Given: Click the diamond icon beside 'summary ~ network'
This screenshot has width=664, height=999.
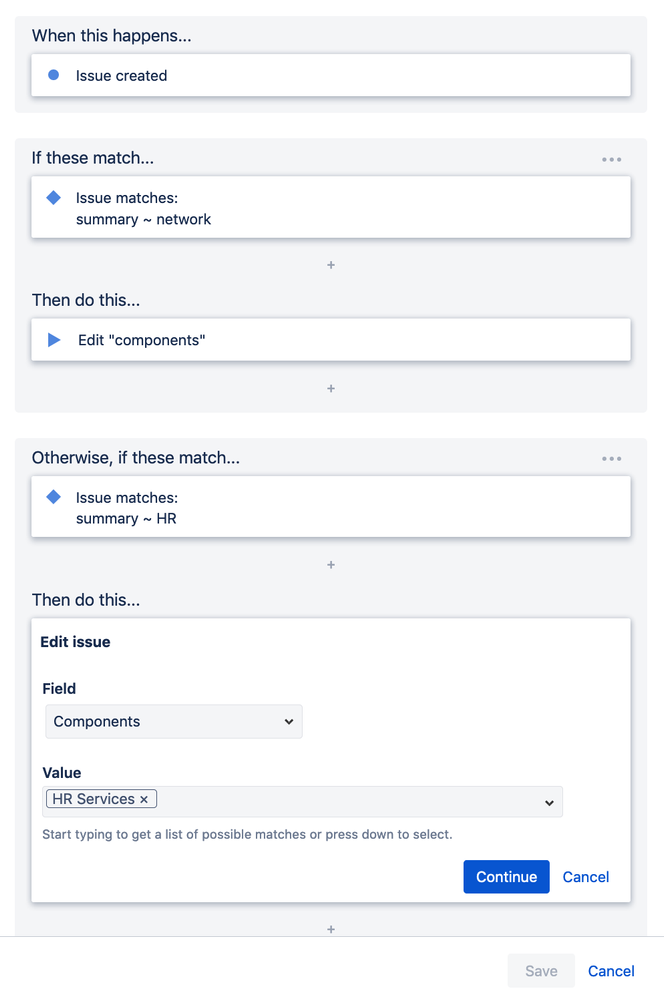Looking at the screenshot, I should click(53, 197).
